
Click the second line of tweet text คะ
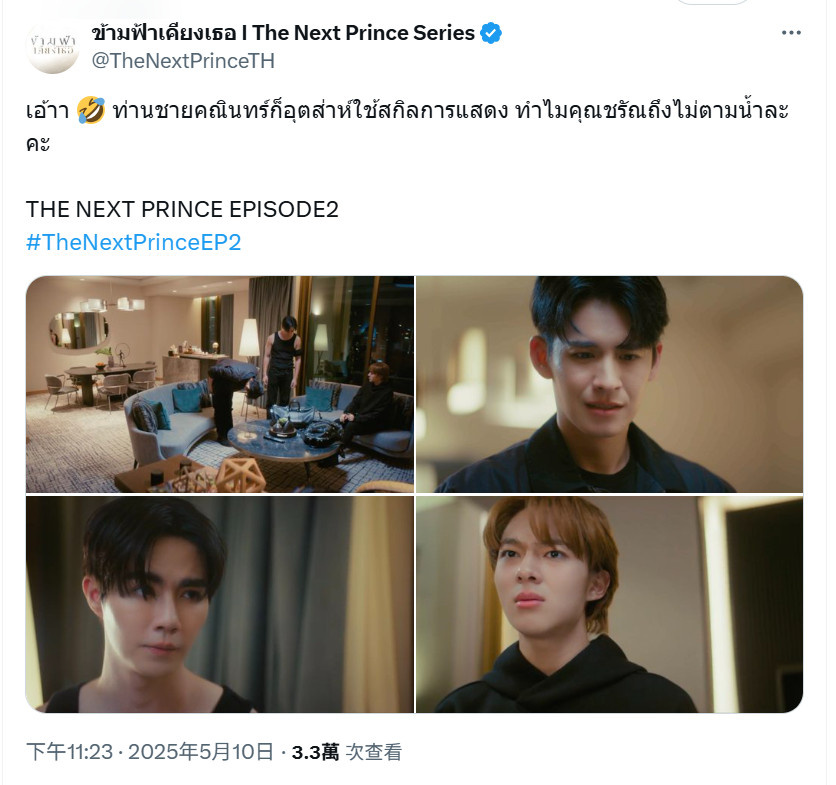click(38, 143)
